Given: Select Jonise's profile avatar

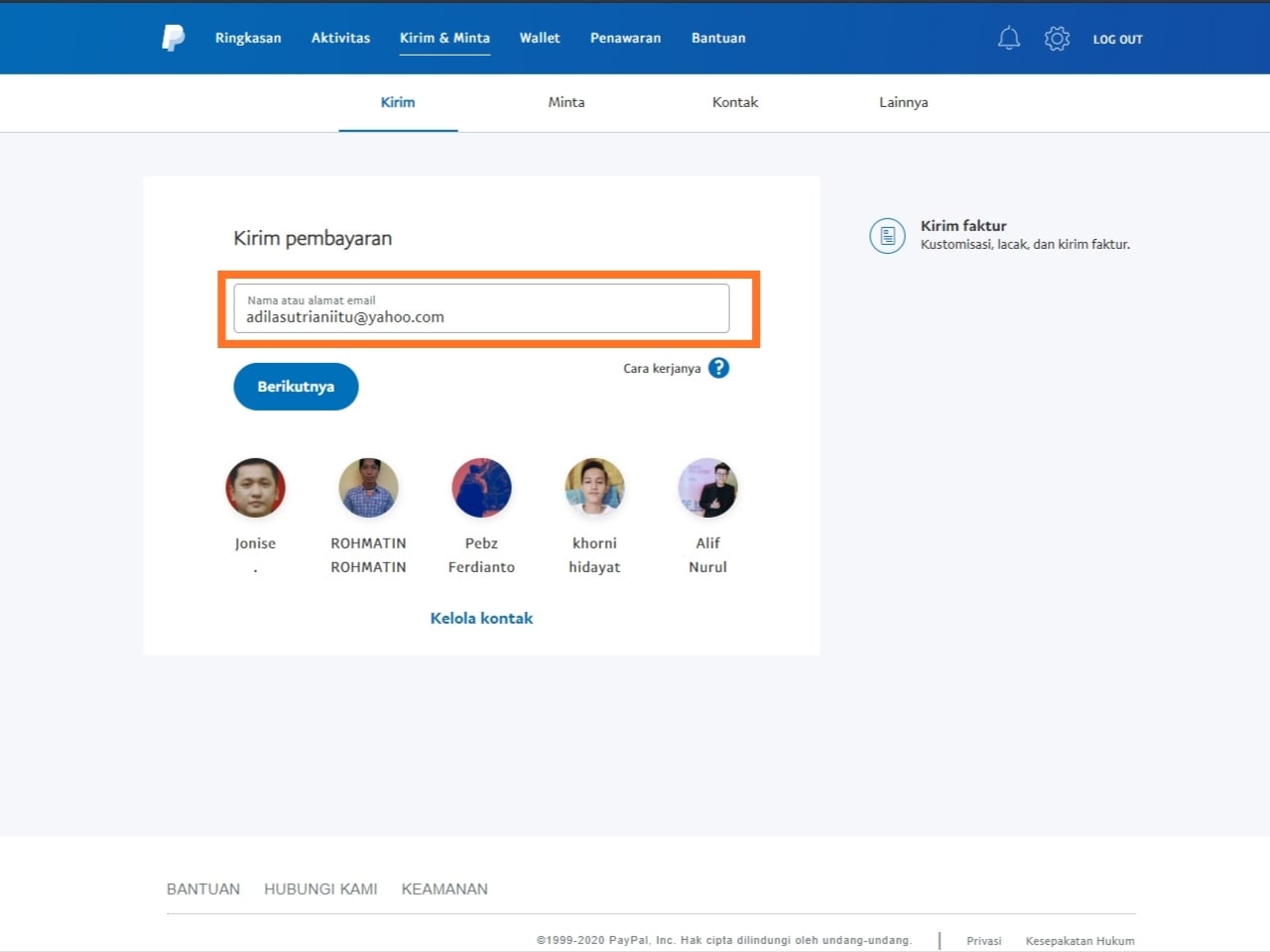Looking at the screenshot, I should [x=255, y=487].
